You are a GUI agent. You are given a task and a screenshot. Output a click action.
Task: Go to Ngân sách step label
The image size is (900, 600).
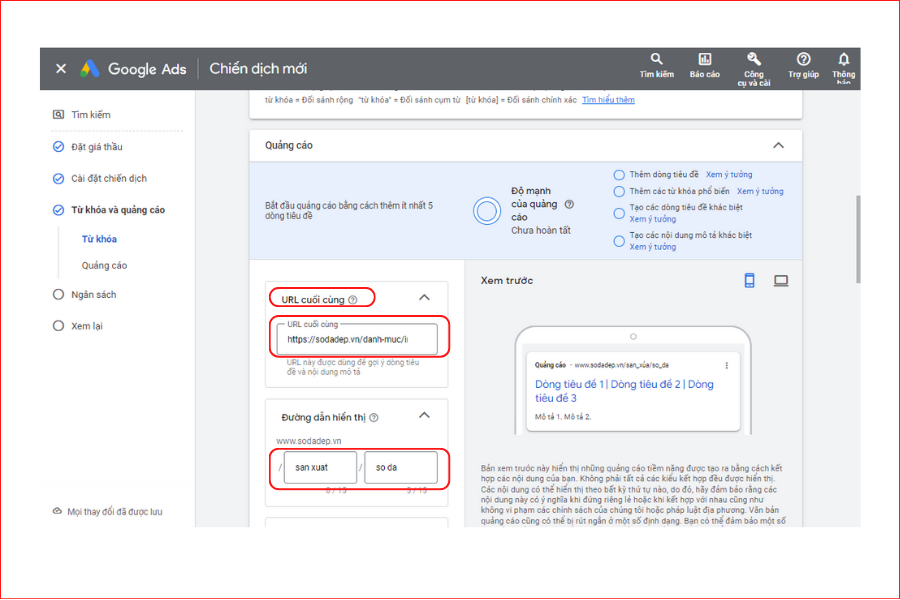pyautogui.click(x=94, y=295)
